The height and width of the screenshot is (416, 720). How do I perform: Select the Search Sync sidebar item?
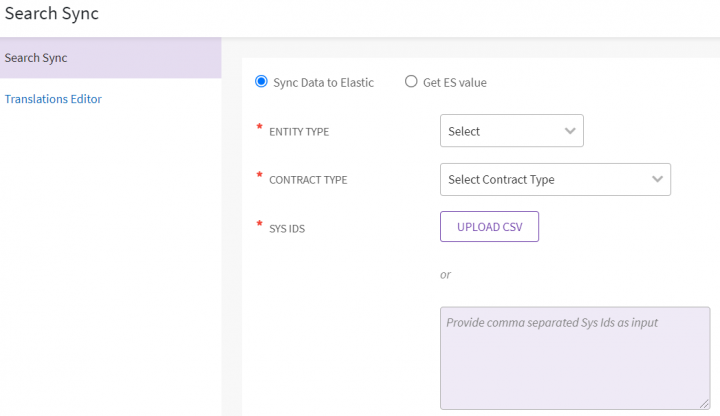point(36,58)
